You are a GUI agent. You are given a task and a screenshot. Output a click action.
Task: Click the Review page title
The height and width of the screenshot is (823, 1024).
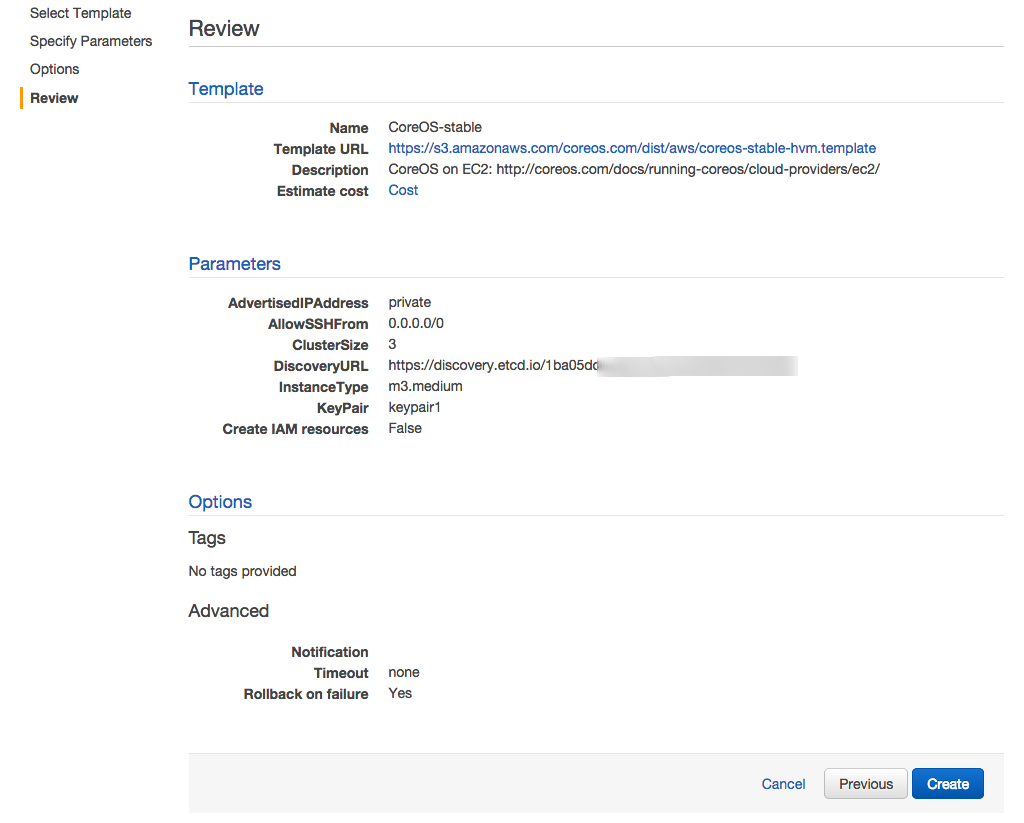224,29
